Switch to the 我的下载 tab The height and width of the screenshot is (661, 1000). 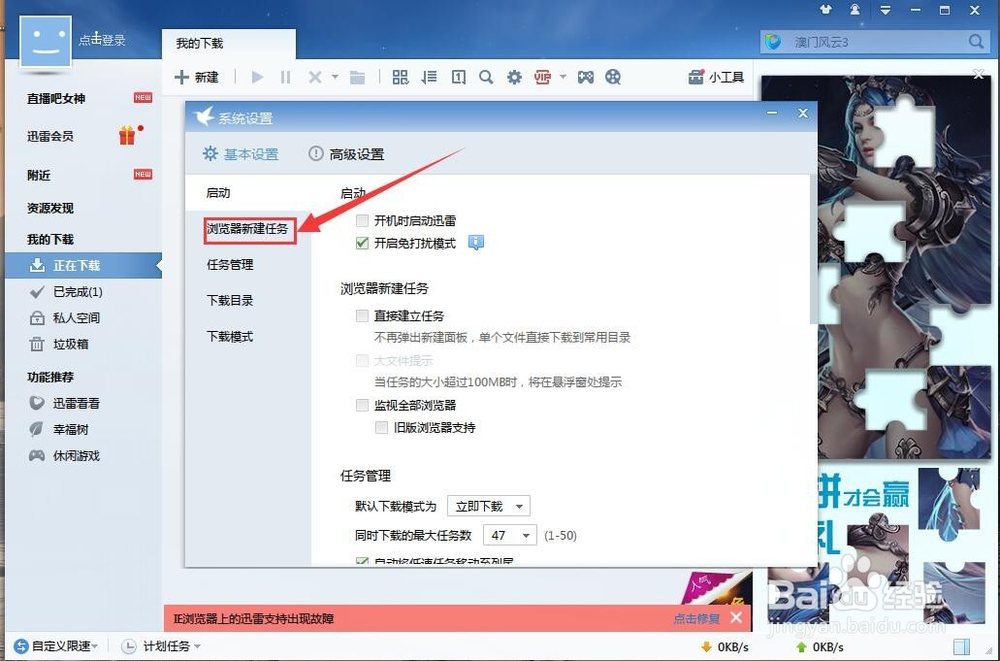point(228,43)
